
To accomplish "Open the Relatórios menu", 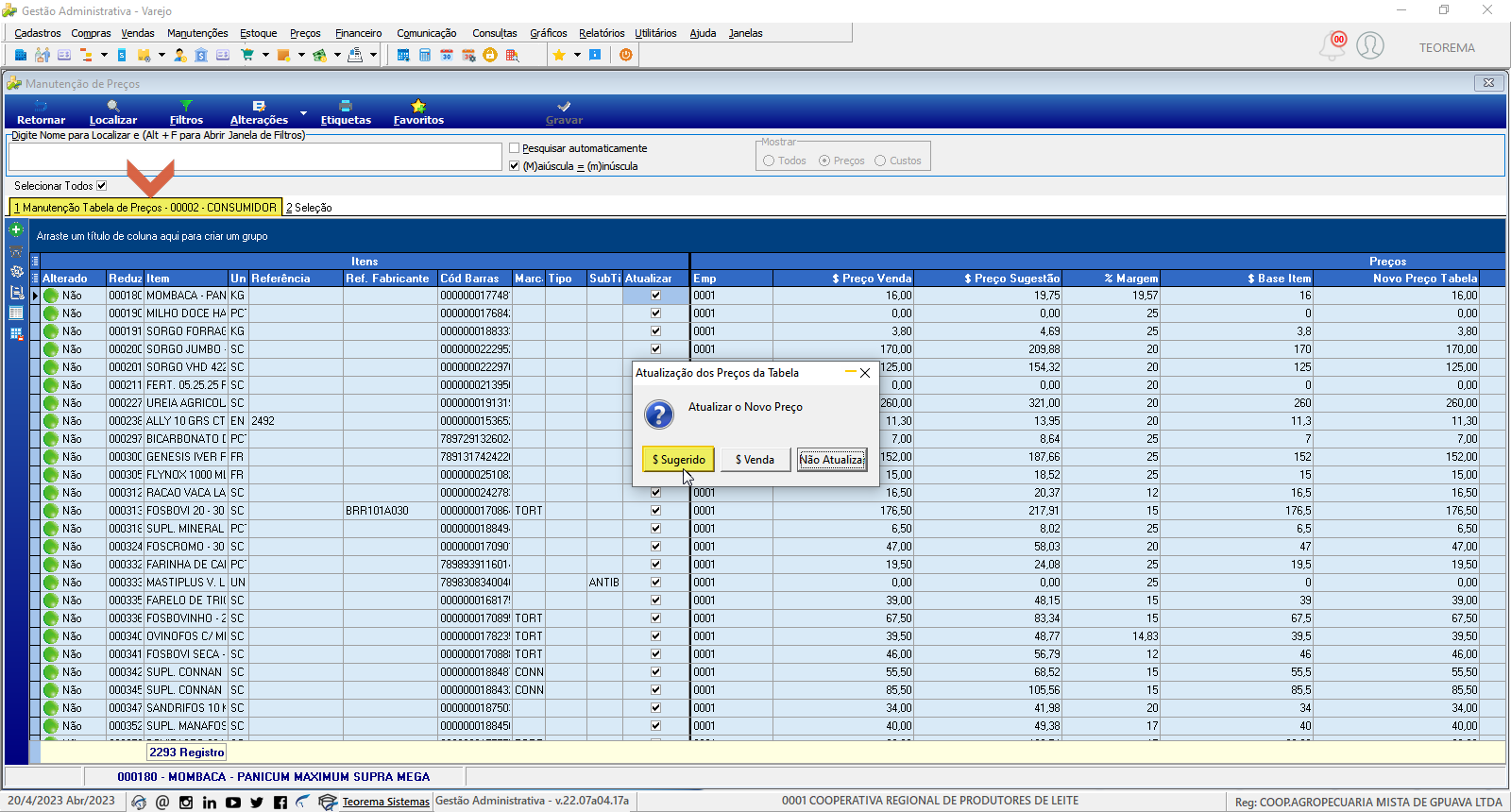I will click(x=602, y=33).
